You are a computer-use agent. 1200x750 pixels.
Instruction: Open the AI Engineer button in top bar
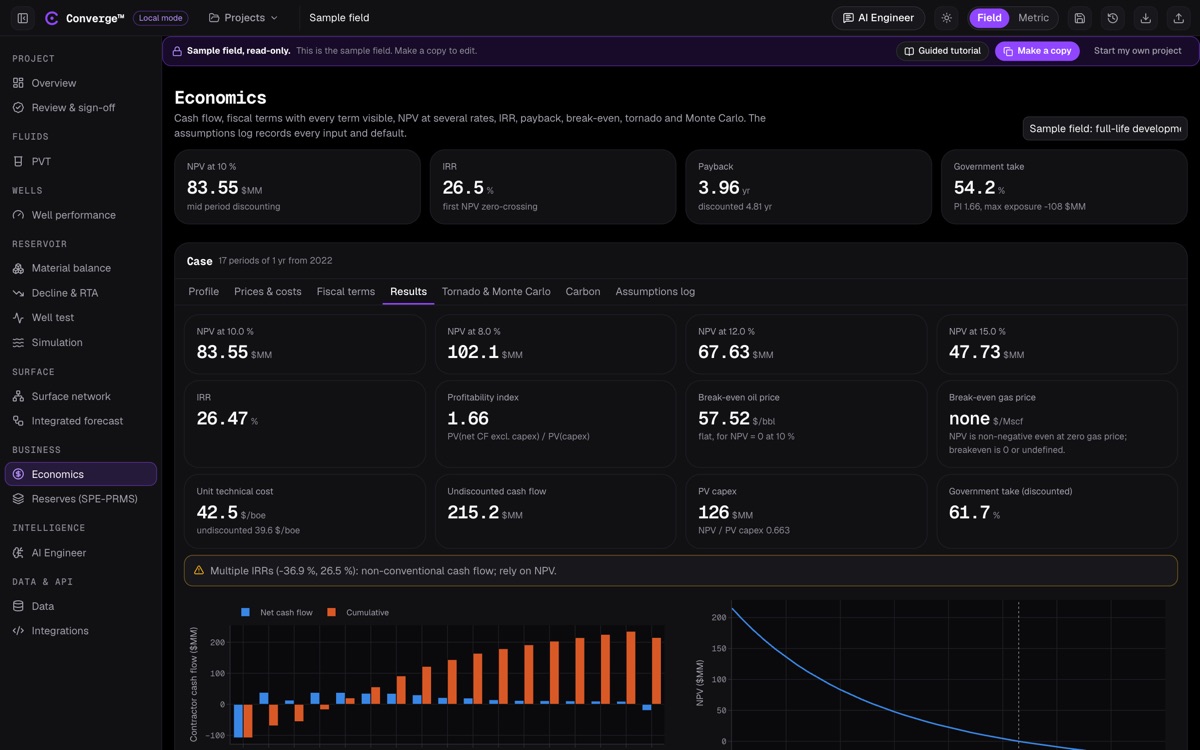(878, 18)
